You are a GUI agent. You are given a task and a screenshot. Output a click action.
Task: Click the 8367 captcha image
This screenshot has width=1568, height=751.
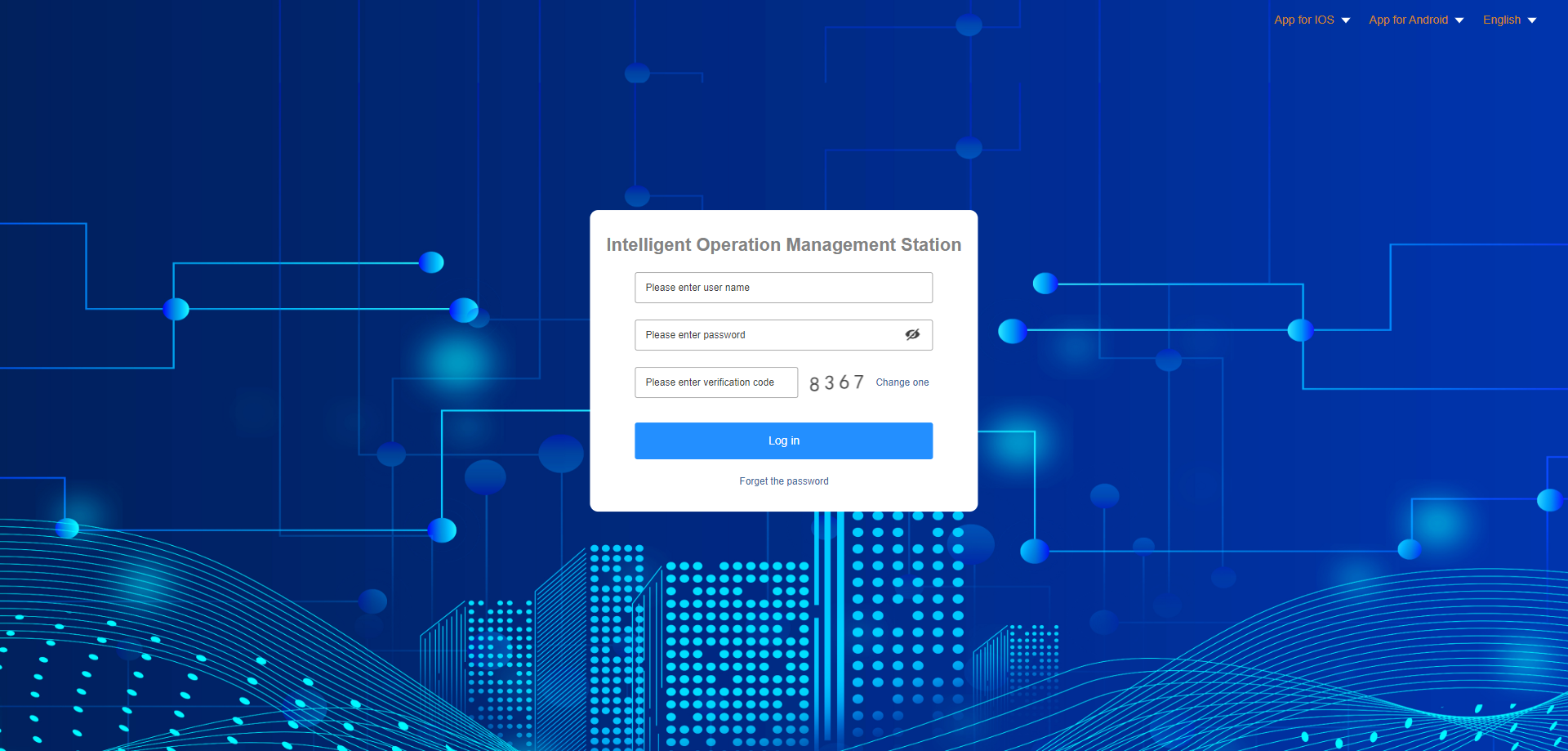pyautogui.click(x=836, y=382)
